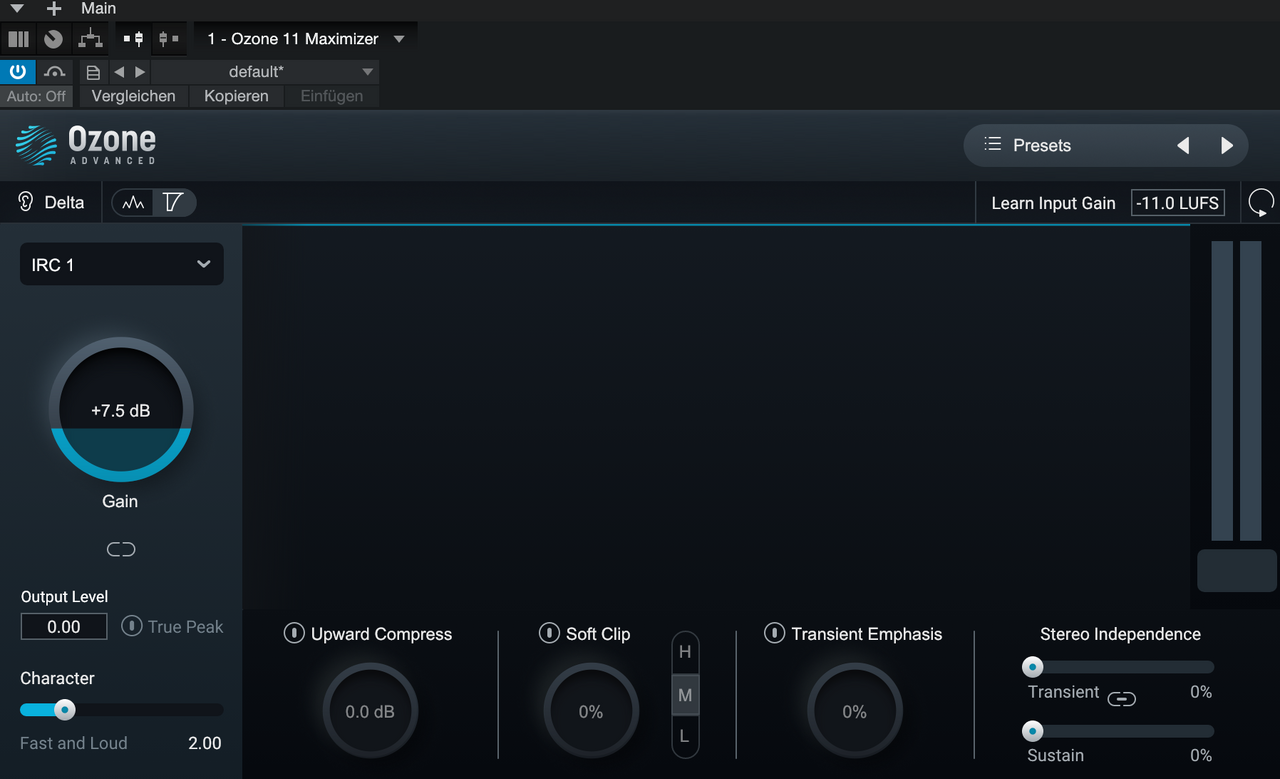Click the Einfügen button
The height and width of the screenshot is (779, 1280).
click(332, 96)
